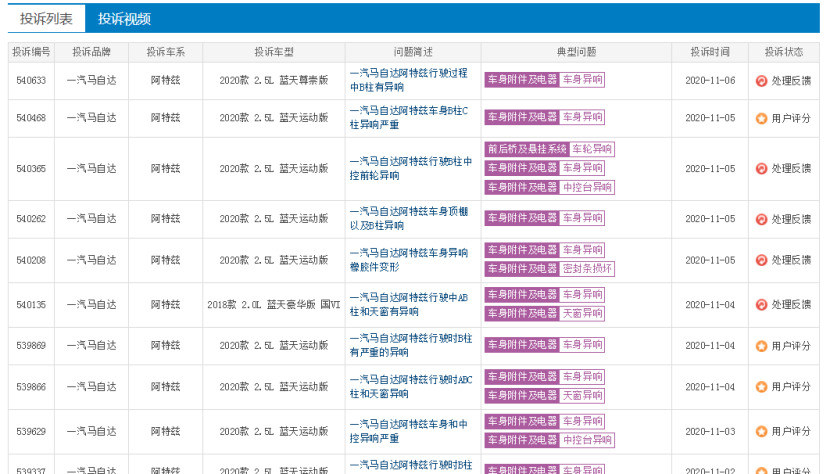Screen dimensions: 830x474
Task: Click the 投诉车型 column header
Action: (274, 52)
